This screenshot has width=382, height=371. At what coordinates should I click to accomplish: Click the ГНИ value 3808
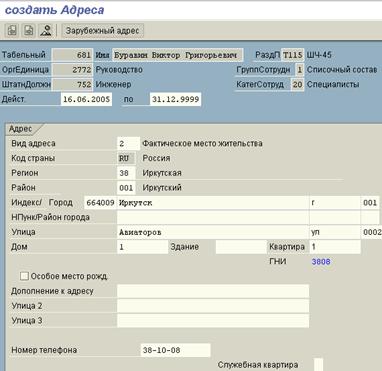[321, 262]
